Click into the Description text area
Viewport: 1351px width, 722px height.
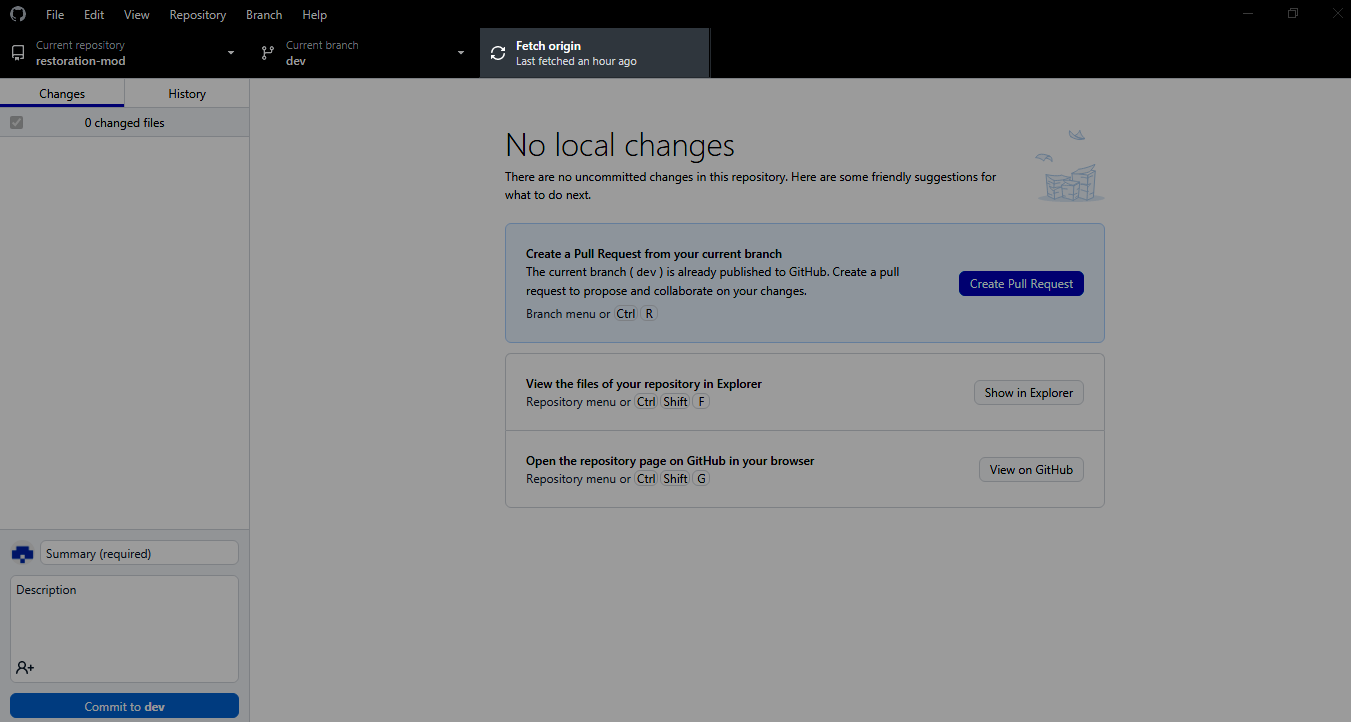coord(124,620)
